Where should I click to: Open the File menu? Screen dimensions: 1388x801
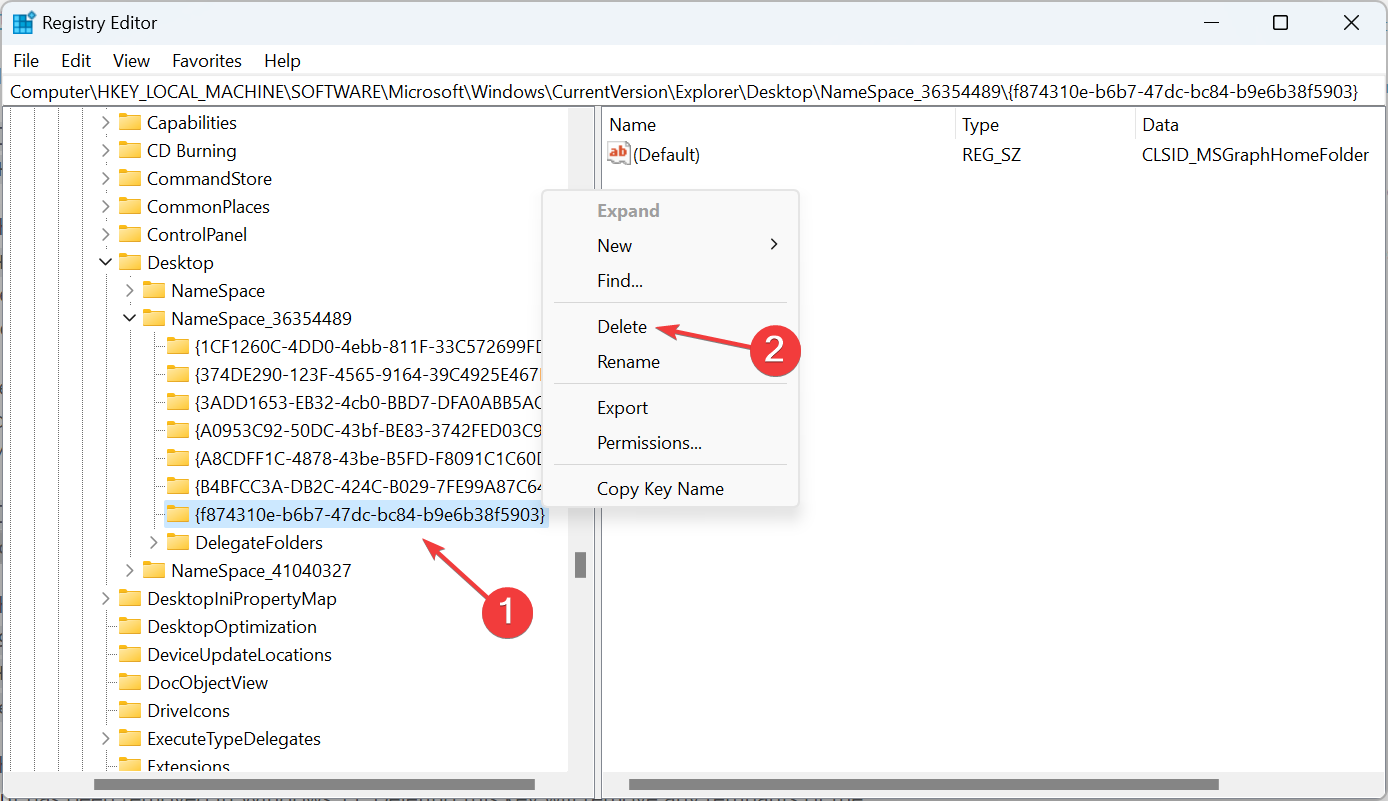click(x=26, y=61)
